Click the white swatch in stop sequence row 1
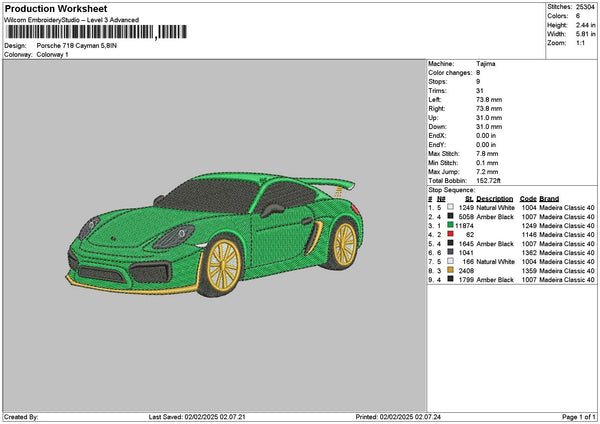 (450, 207)
